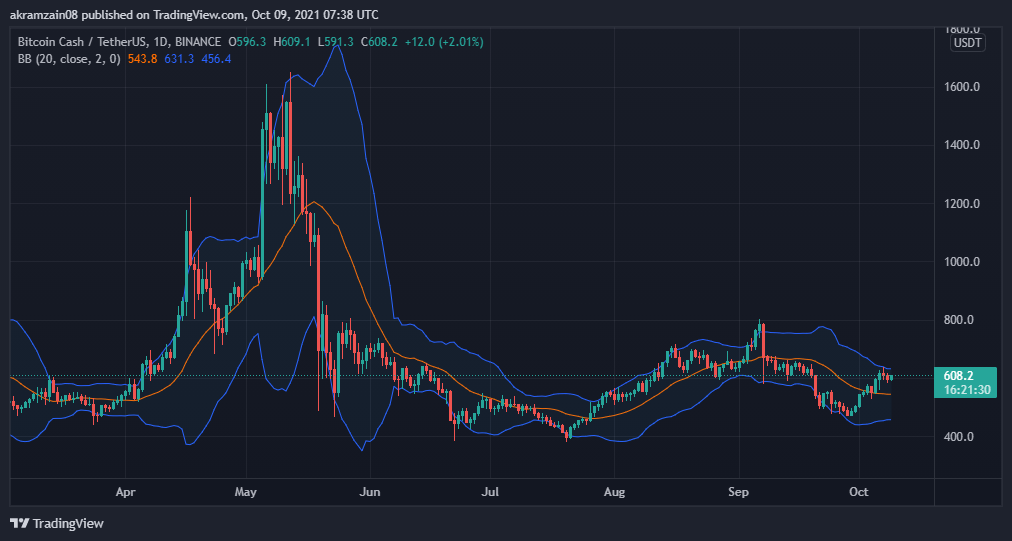Click the 1000.0 price axis label

(x=962, y=262)
